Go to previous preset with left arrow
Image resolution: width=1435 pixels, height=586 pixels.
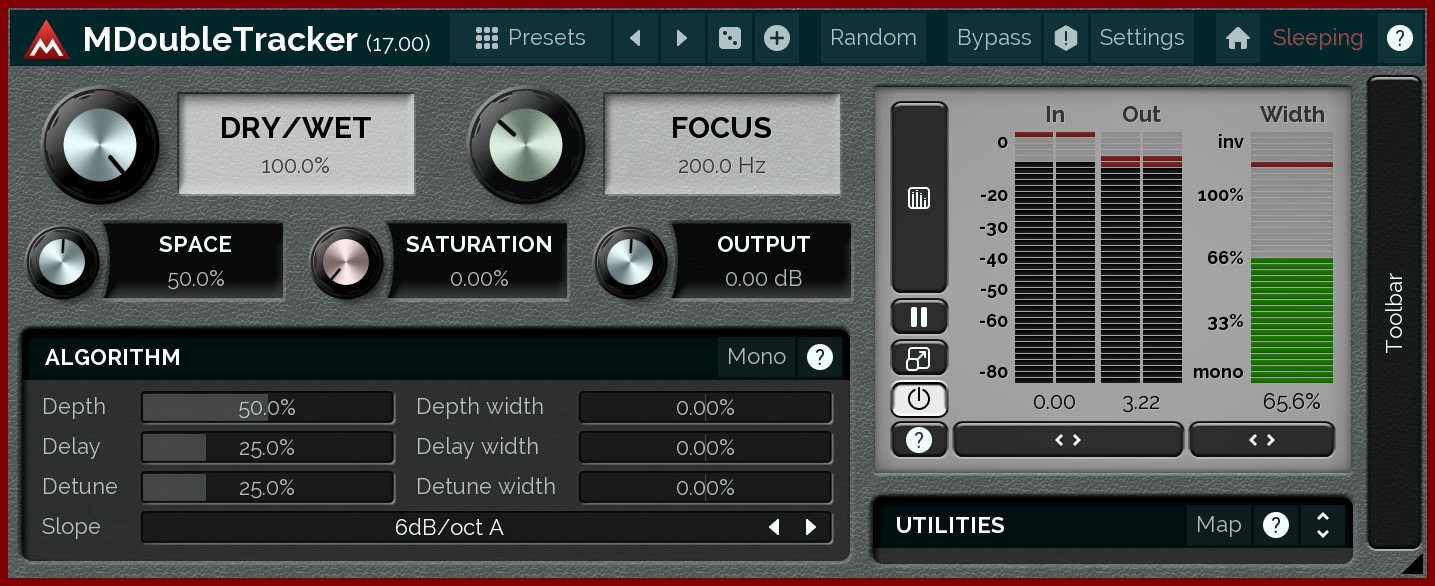[x=635, y=38]
